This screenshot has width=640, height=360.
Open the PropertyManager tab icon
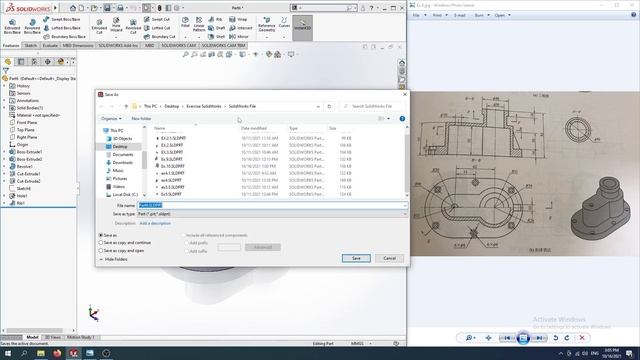coord(21,62)
